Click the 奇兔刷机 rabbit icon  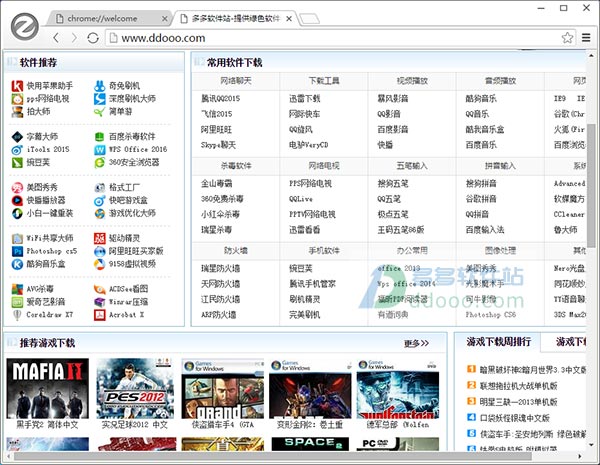click(99, 86)
